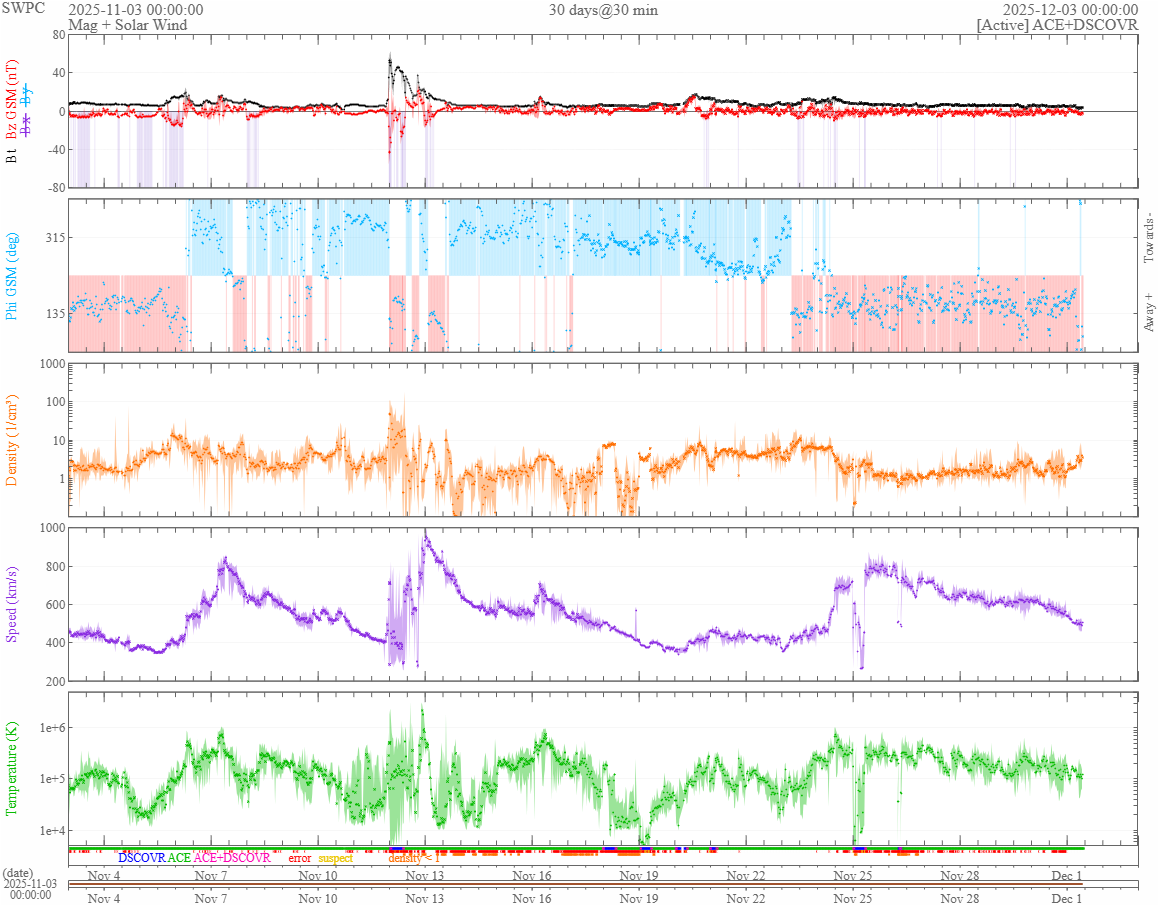Click the end time '2025-12-03 00:00:00'
Screen dimensions: 1158x905
(1070, 10)
